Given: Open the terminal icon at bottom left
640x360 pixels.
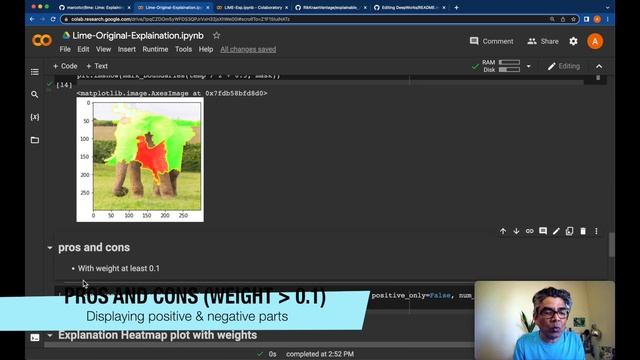Looking at the screenshot, I should point(35,338).
